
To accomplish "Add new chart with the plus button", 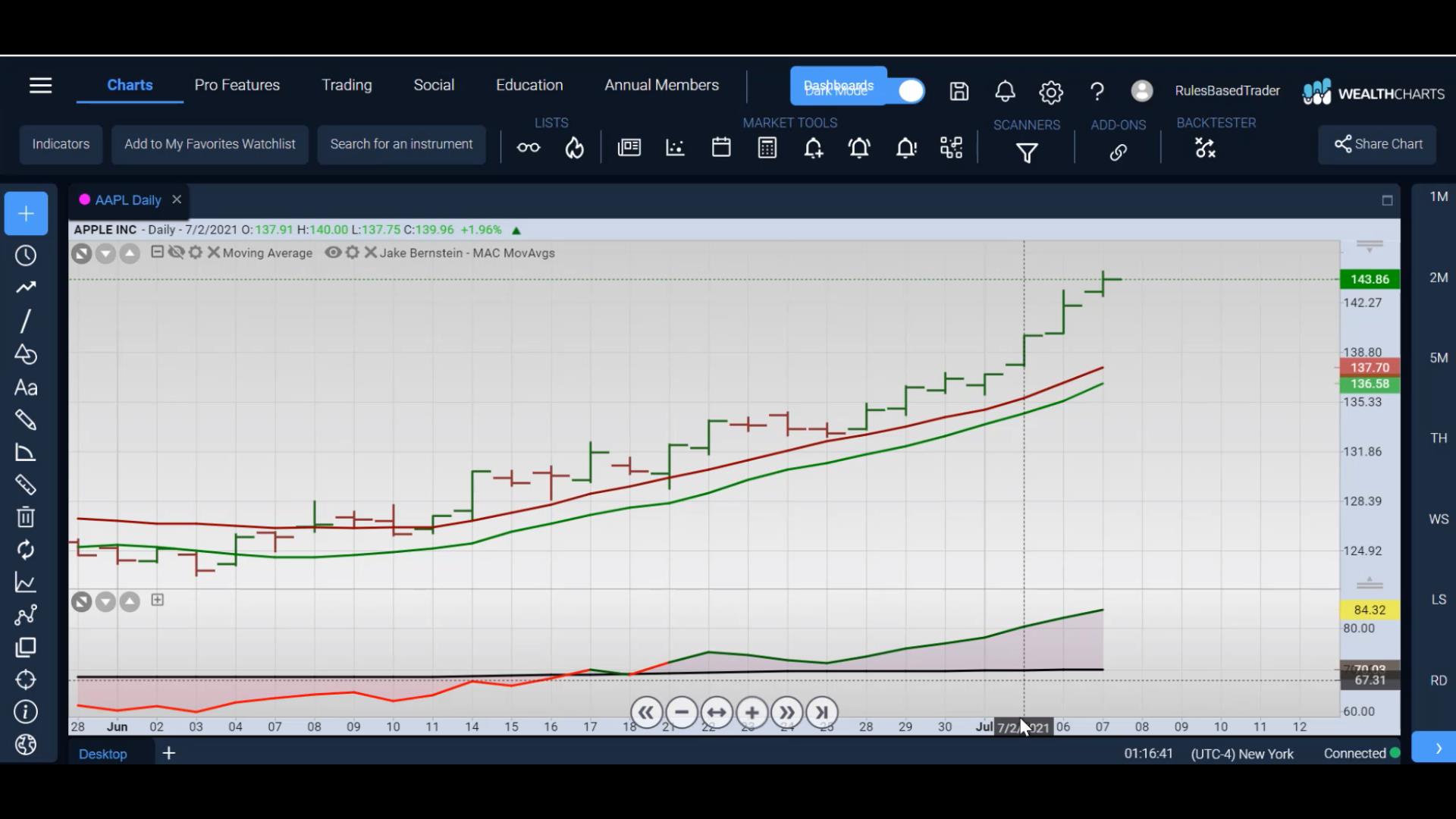I will point(26,214).
